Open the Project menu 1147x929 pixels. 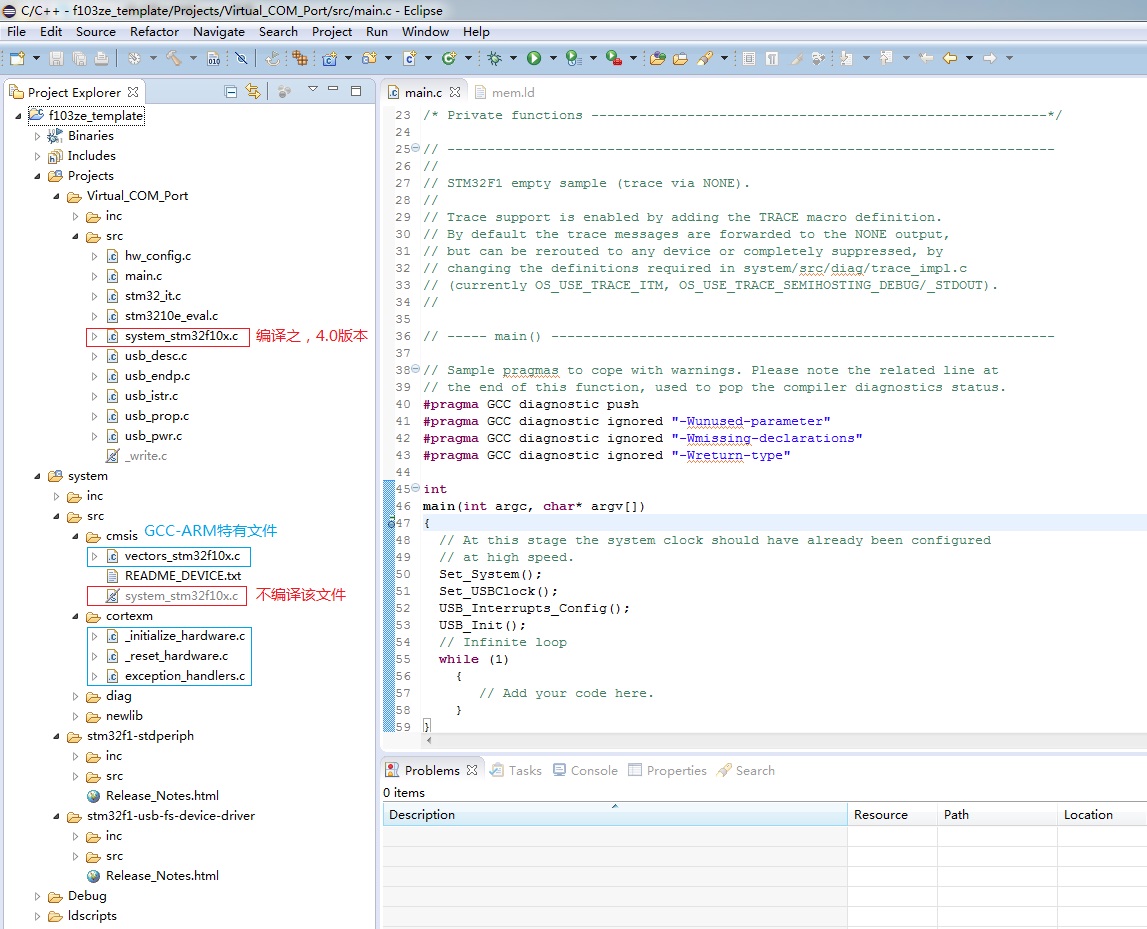[x=331, y=31]
